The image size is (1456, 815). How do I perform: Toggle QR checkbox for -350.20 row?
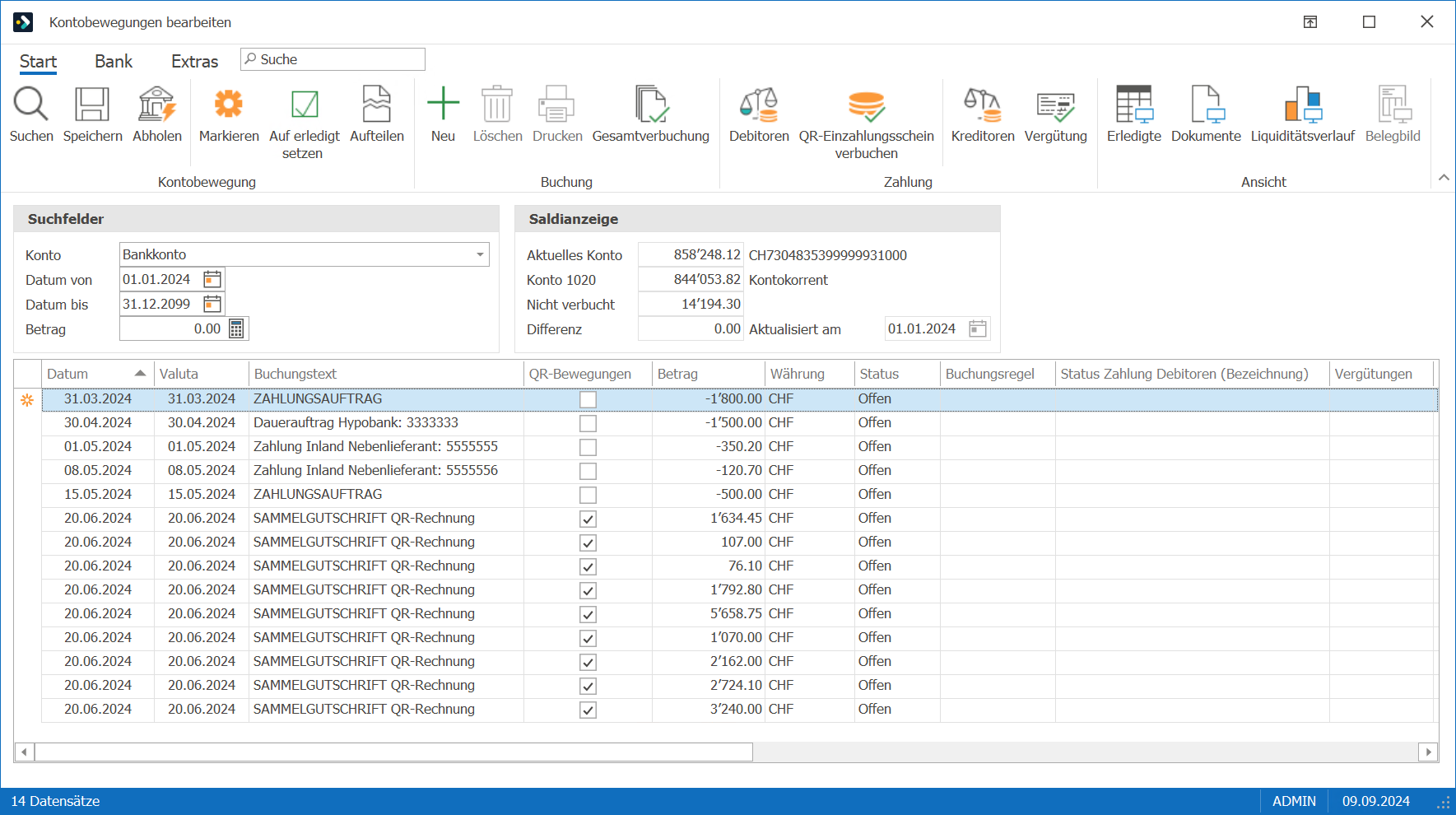click(588, 447)
